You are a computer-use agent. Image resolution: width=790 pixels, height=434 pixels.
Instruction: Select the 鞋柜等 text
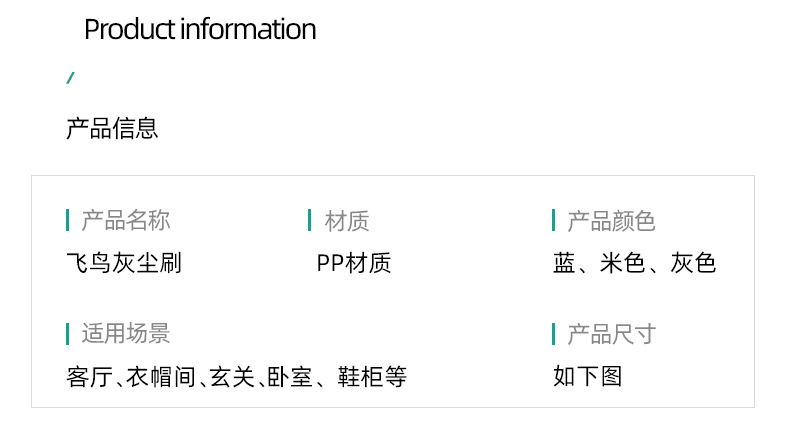point(371,377)
